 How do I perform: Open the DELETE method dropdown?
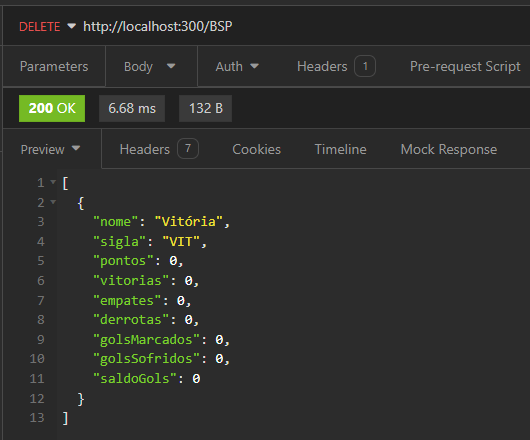(x=47, y=26)
